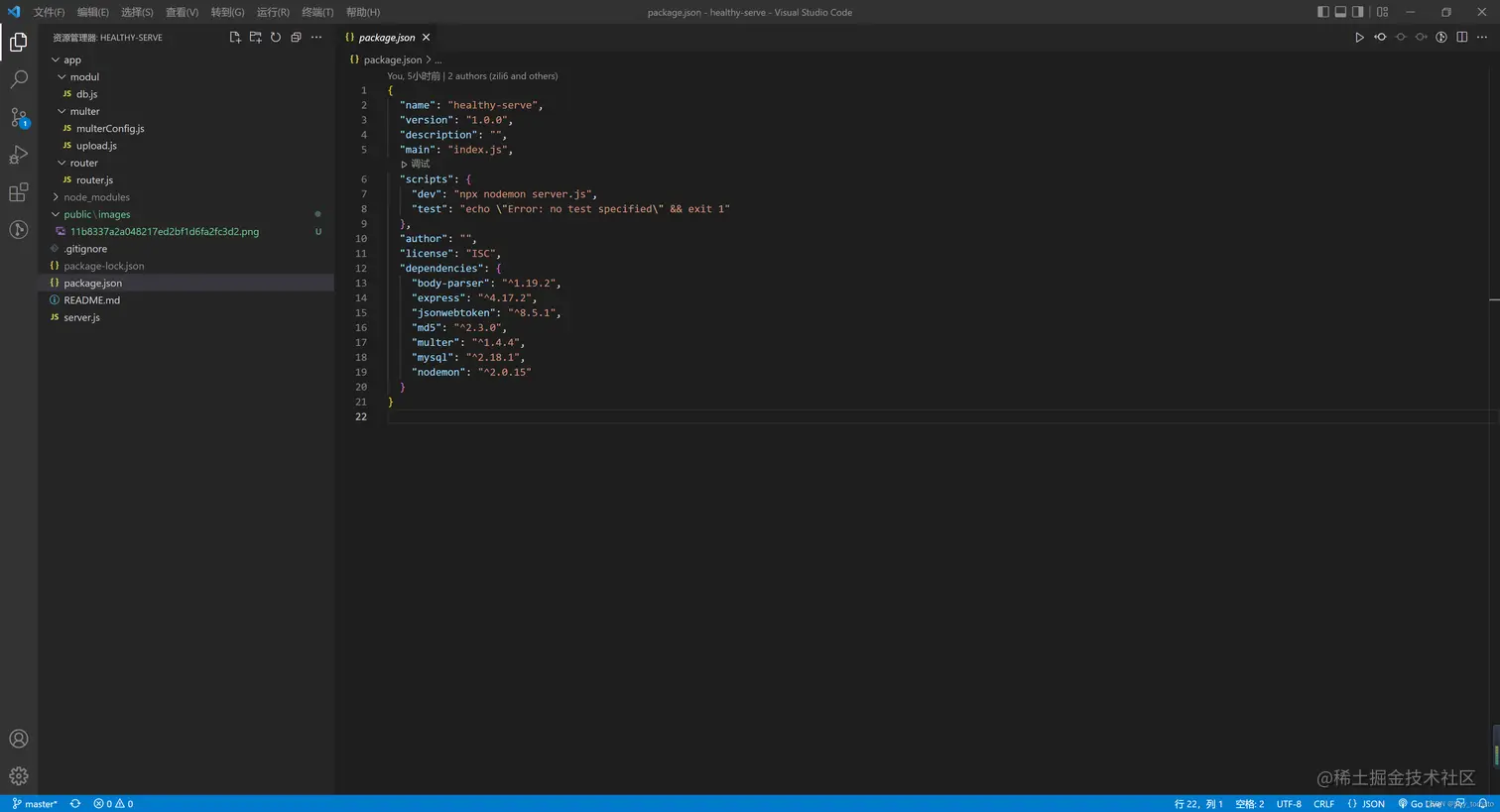The width and height of the screenshot is (1500, 812).
Task: Open the 文件(F) menu
Action: coord(49,12)
